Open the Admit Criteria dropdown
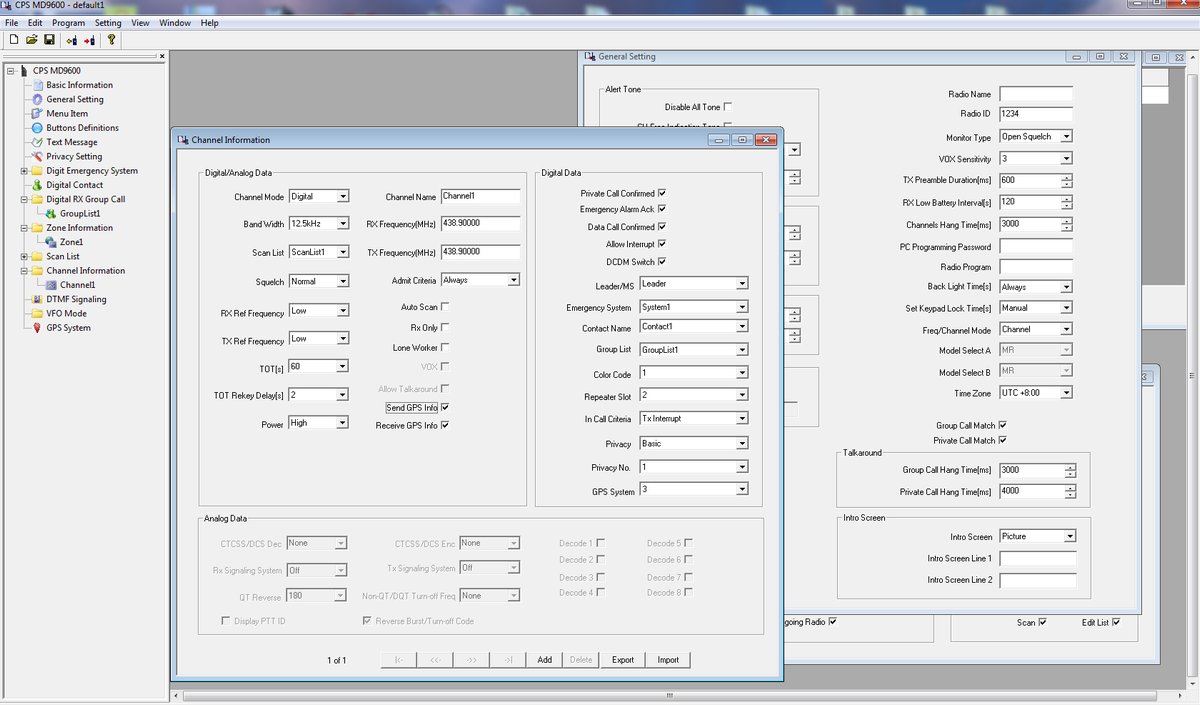Screen dimensions: 1200x705 coord(480,280)
